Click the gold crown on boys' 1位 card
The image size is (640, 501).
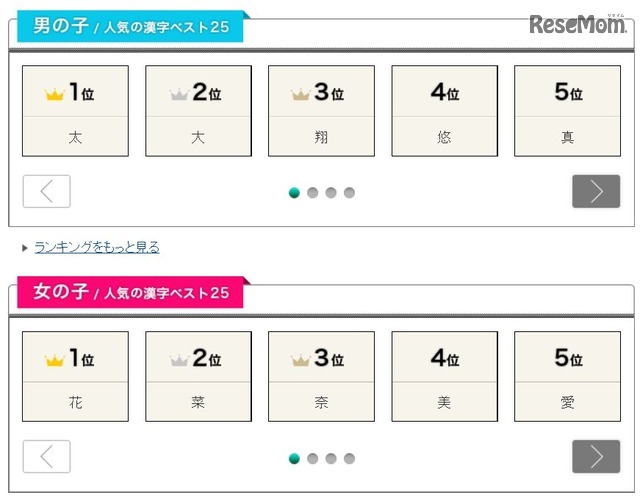click(x=55, y=95)
